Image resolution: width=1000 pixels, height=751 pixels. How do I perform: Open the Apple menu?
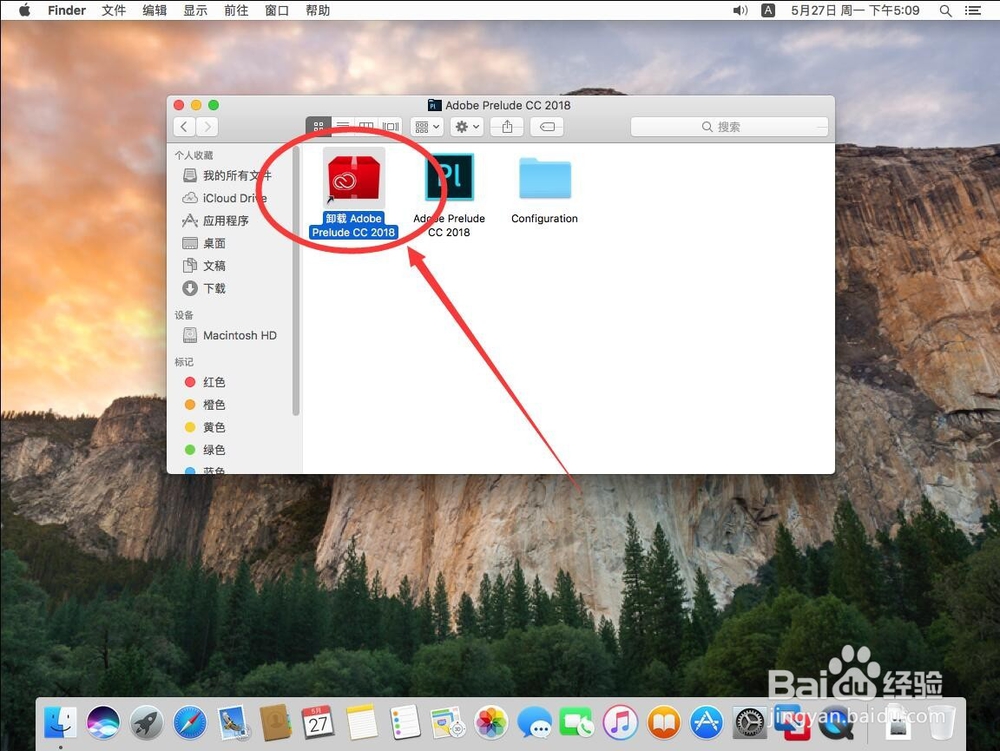[24, 10]
